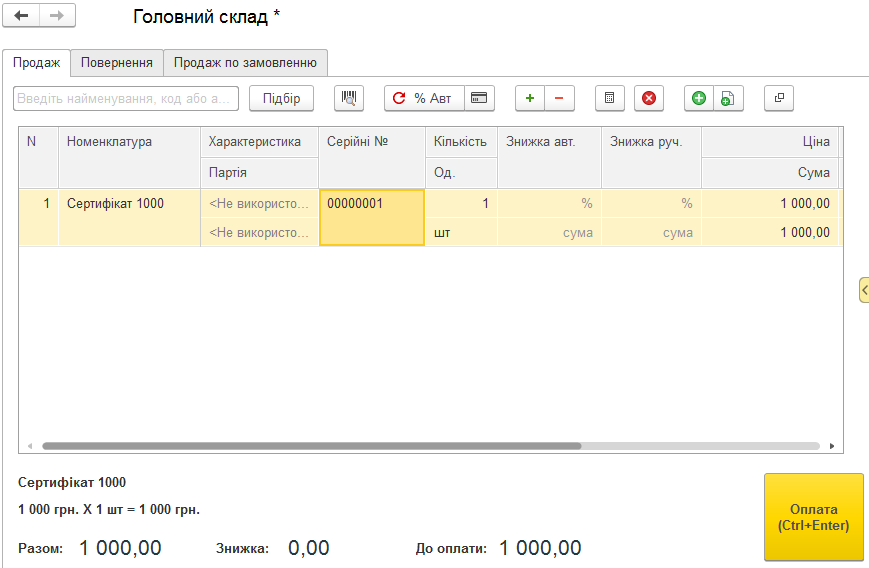
Task: Increase quantity with green plus
Action: coord(530,98)
